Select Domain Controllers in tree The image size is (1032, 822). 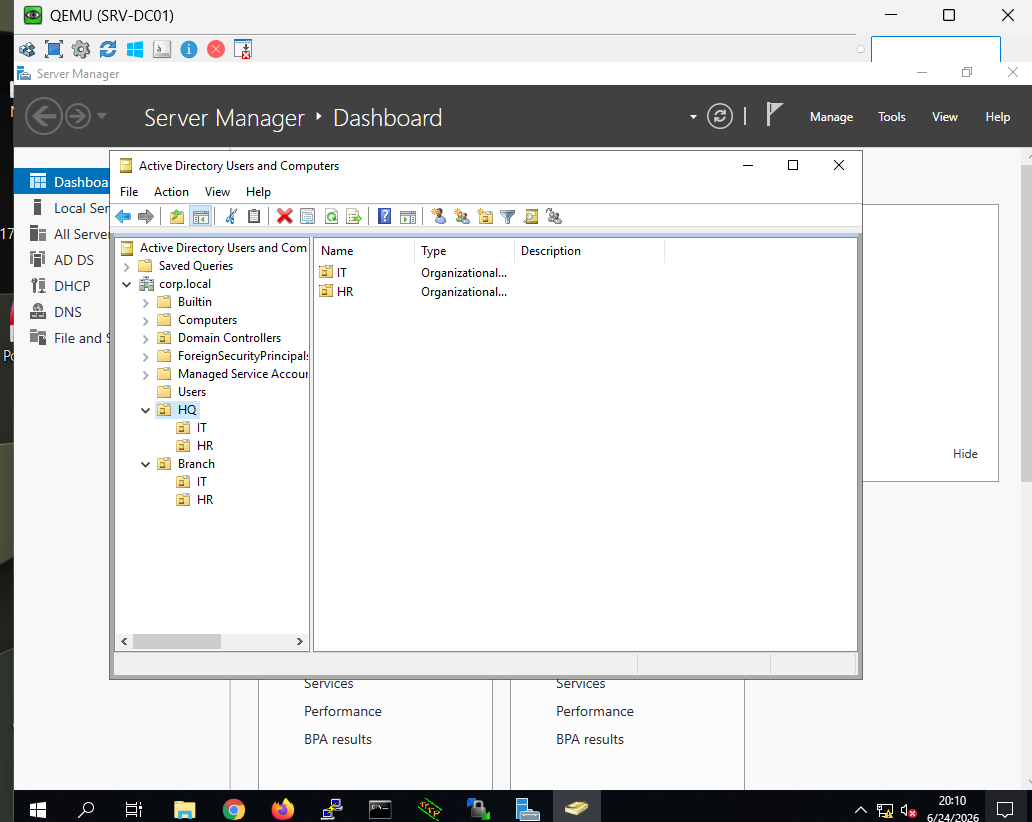pyautogui.click(x=229, y=338)
